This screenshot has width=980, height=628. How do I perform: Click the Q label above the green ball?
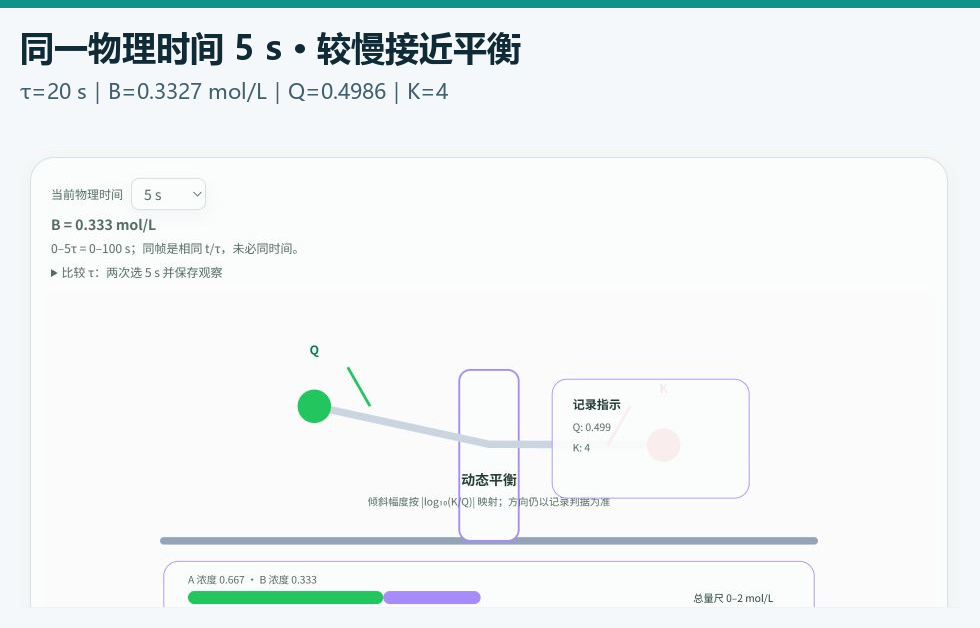(314, 351)
